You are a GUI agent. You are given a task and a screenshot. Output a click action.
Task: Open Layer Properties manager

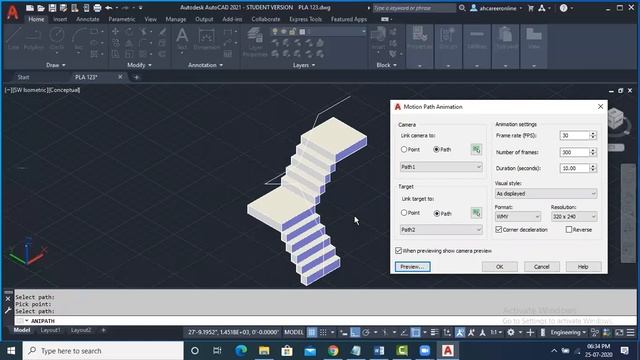(x=255, y=42)
